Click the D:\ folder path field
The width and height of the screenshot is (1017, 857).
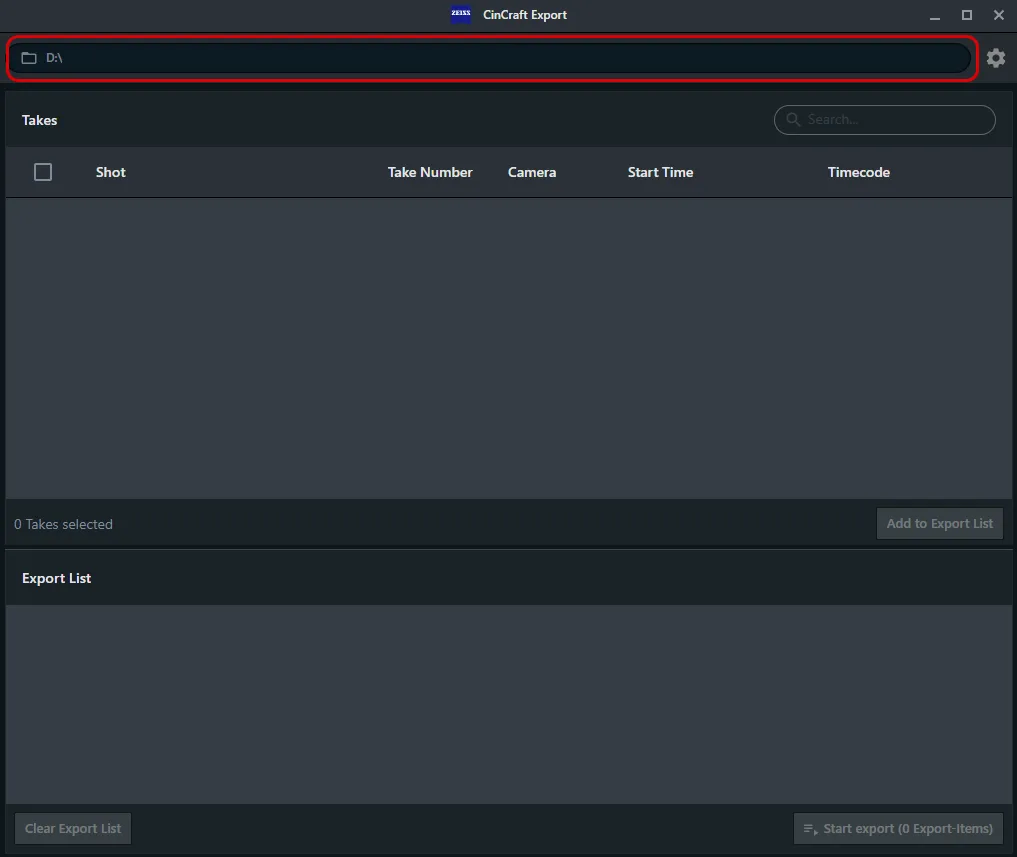click(x=490, y=58)
